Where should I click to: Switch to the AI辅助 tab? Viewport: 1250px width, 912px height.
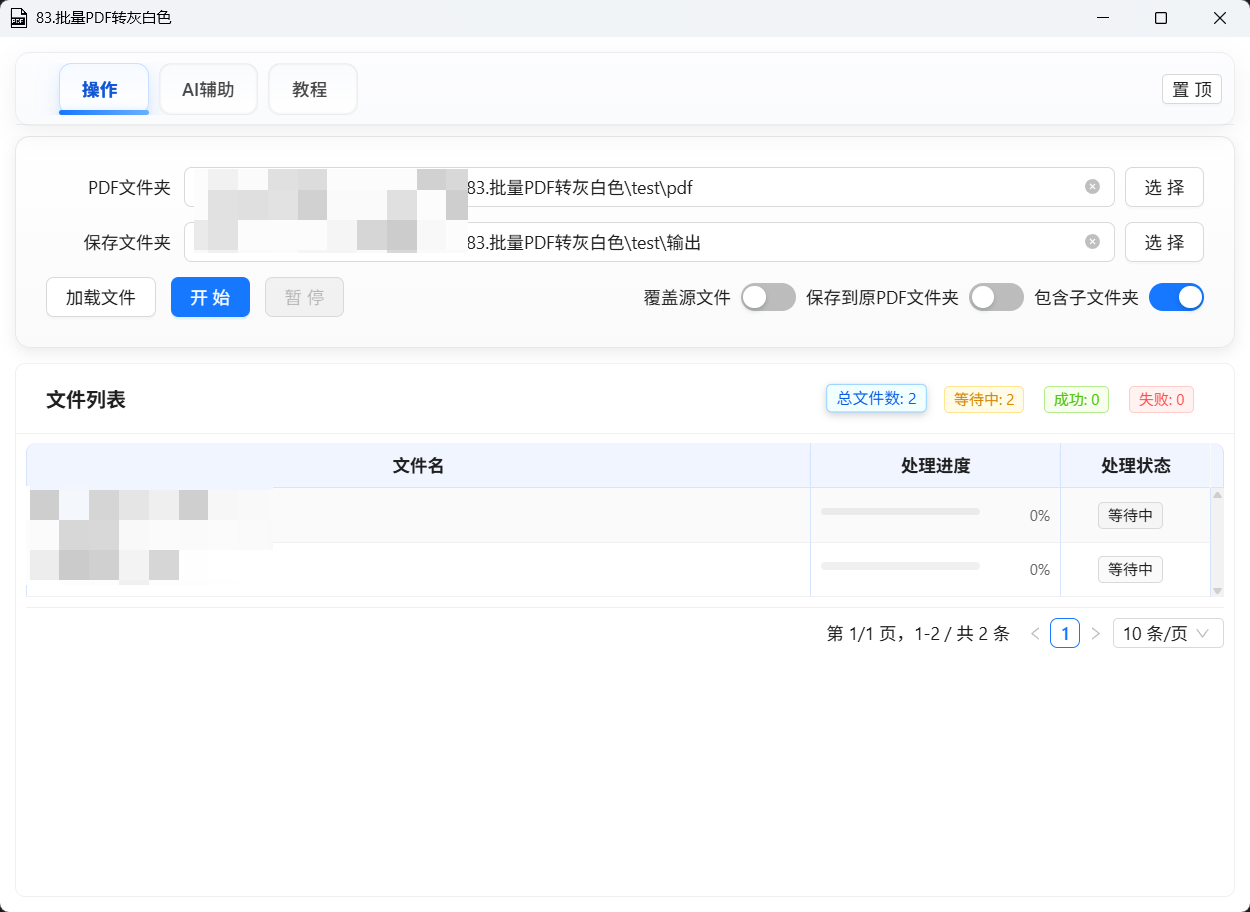(208, 89)
